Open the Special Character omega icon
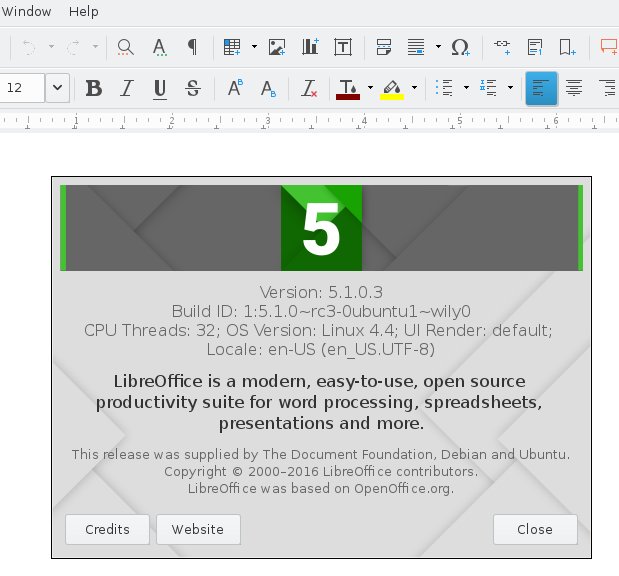619x576 pixels. [x=460, y=47]
